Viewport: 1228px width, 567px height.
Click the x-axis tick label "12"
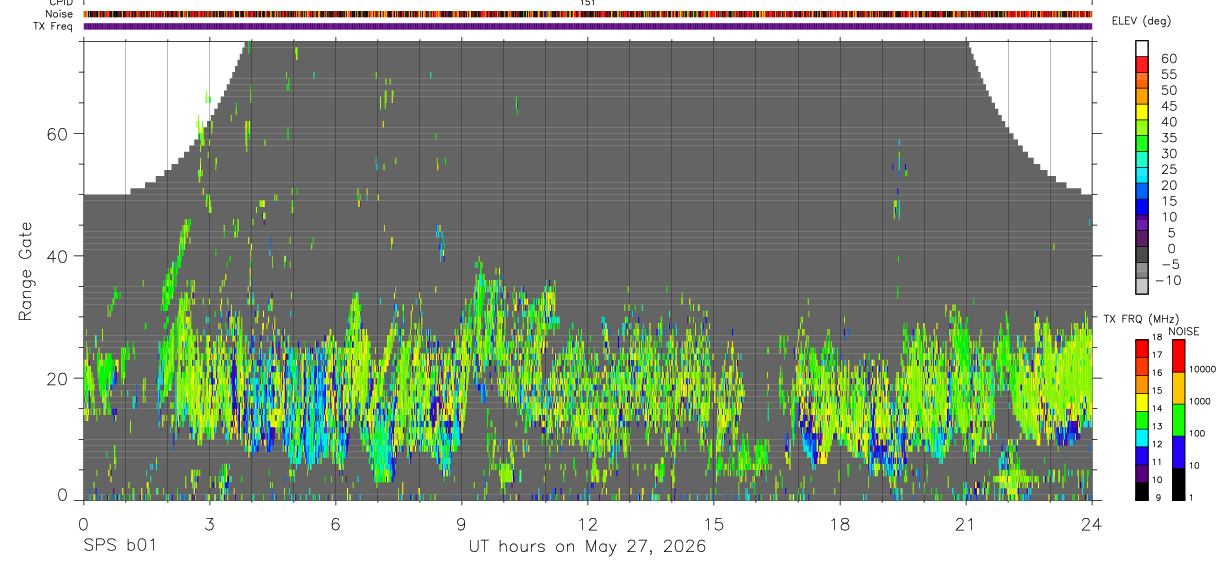coord(587,522)
